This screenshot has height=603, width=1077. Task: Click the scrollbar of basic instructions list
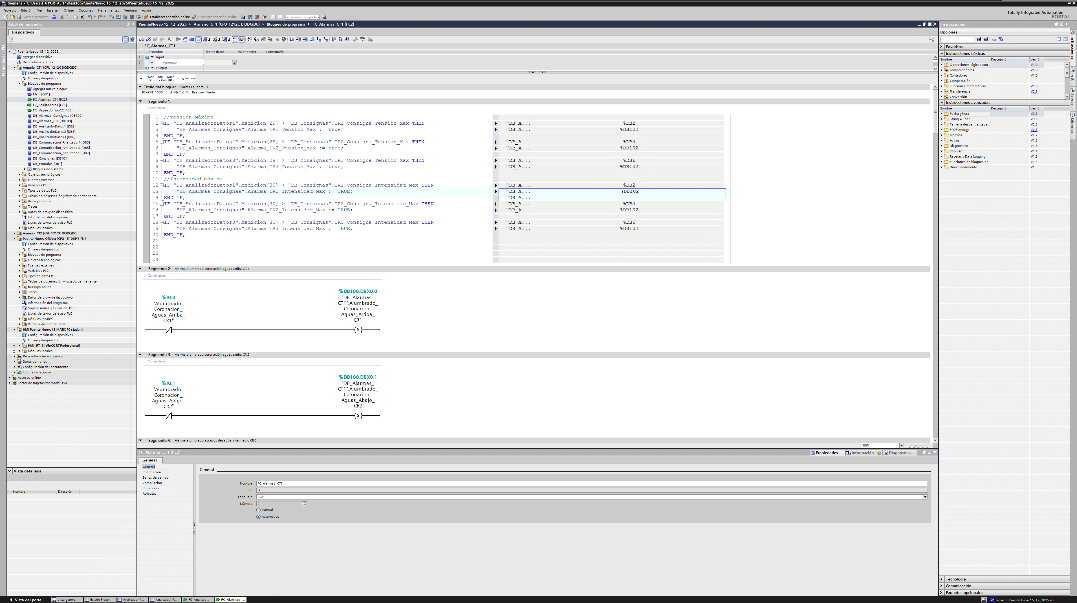coord(1067,80)
